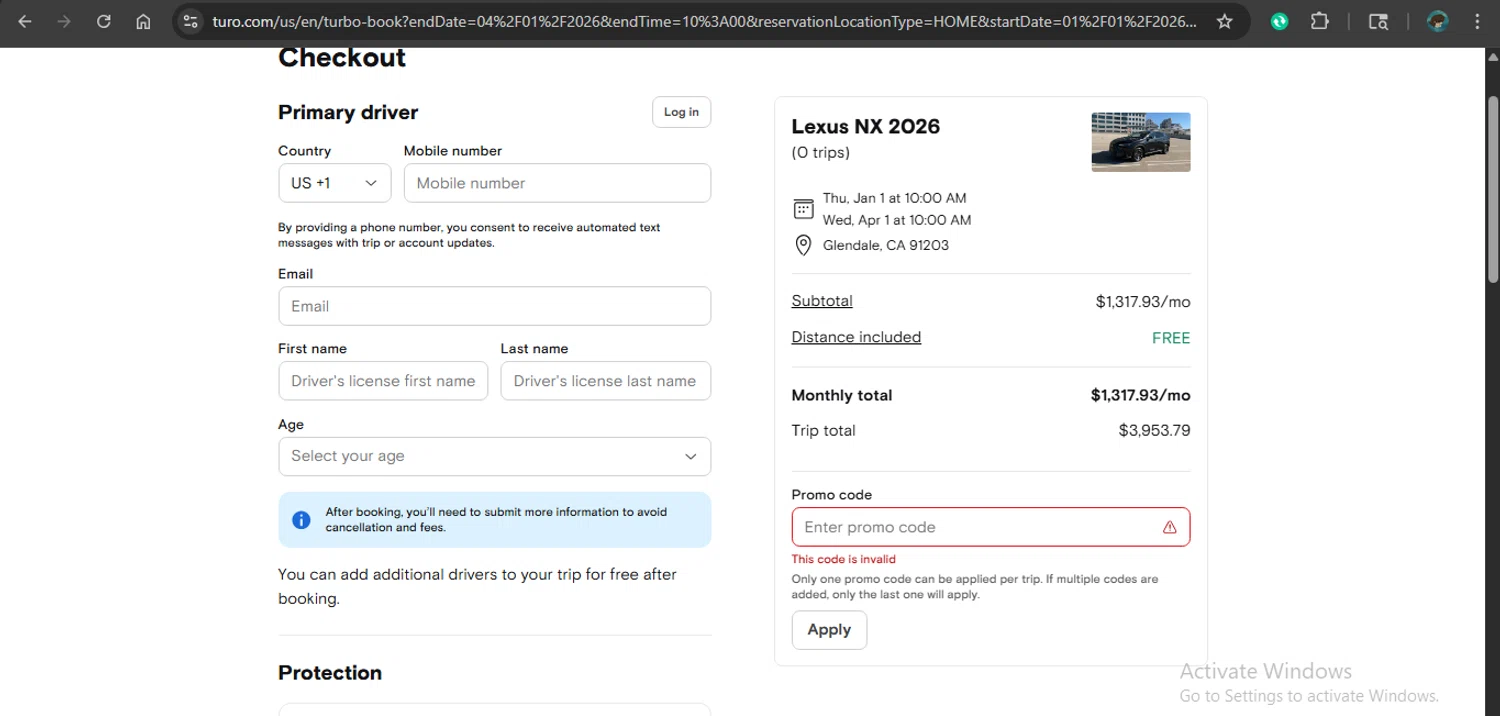Expand the Select your age dropdown
This screenshot has height=716, width=1500.
pos(494,456)
